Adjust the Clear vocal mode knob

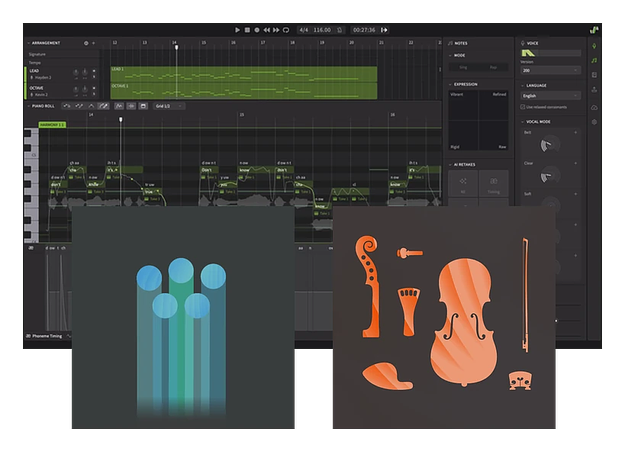(x=550, y=176)
